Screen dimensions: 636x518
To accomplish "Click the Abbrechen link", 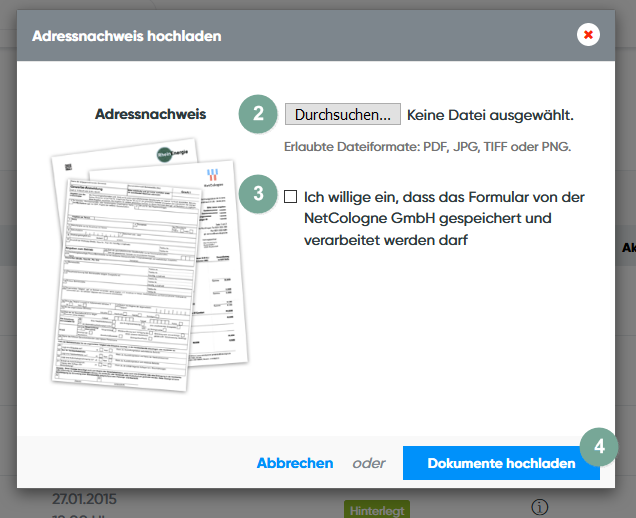I will click(295, 463).
